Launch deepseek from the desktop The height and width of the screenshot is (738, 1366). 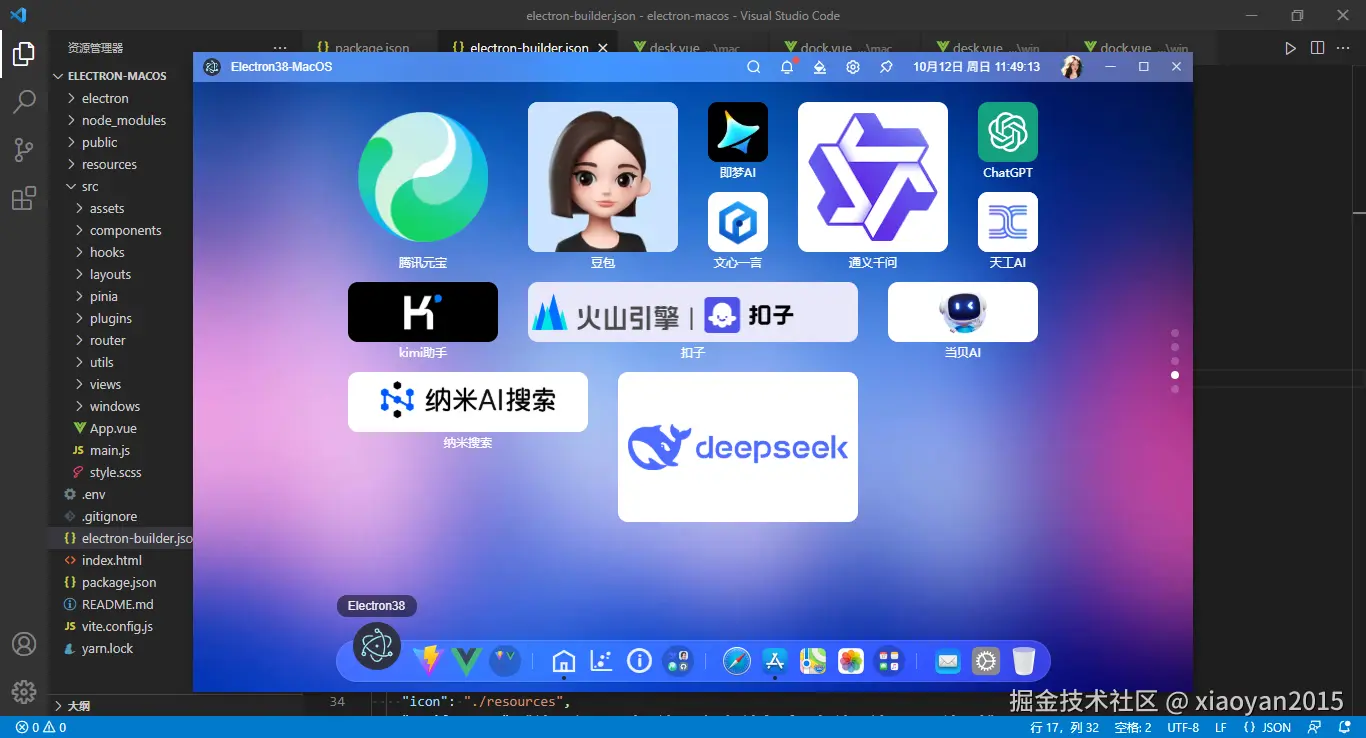tap(737, 446)
